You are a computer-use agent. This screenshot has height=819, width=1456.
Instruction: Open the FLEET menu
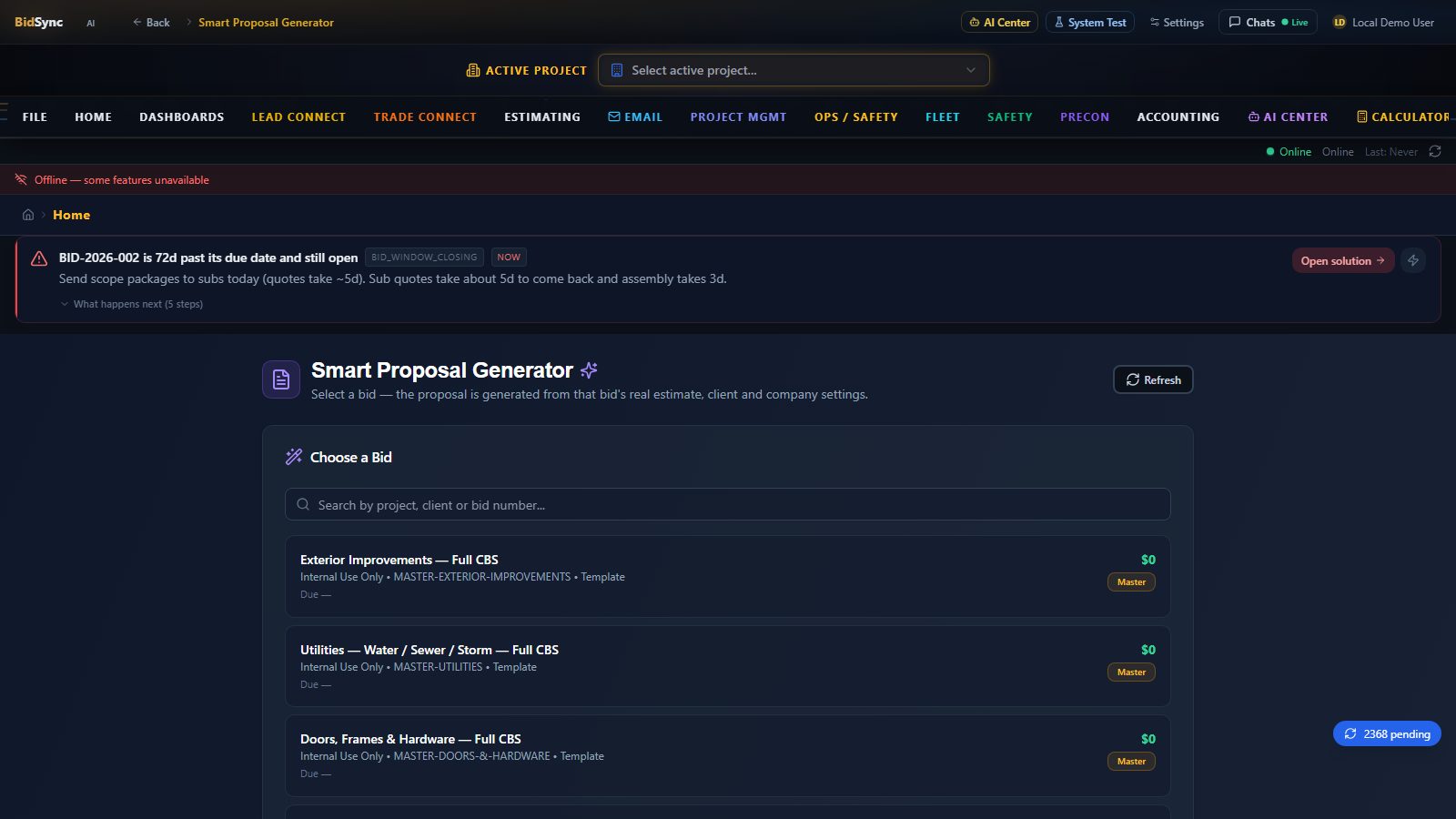click(x=942, y=116)
